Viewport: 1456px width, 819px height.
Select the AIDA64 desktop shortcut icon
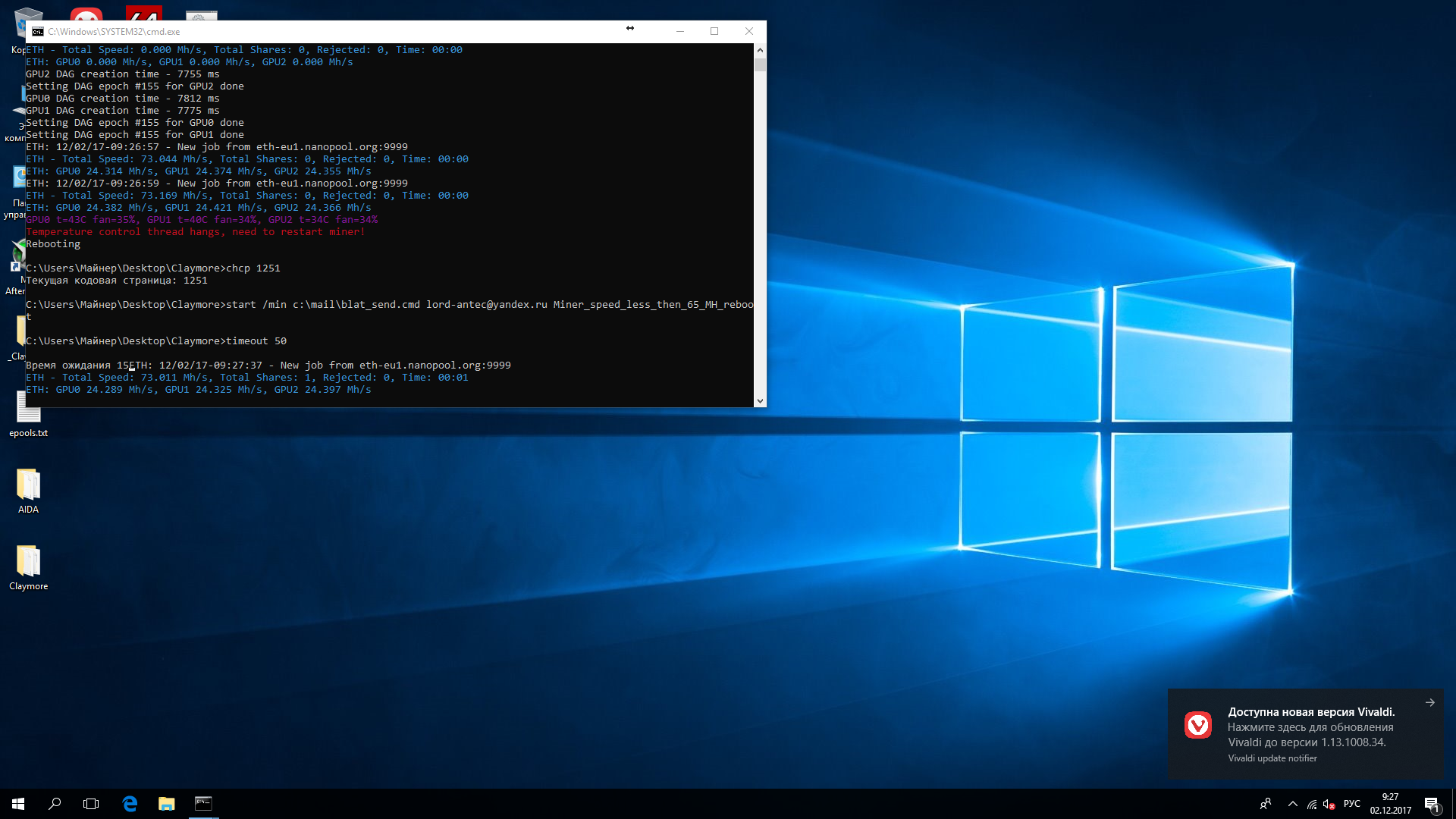point(143,13)
